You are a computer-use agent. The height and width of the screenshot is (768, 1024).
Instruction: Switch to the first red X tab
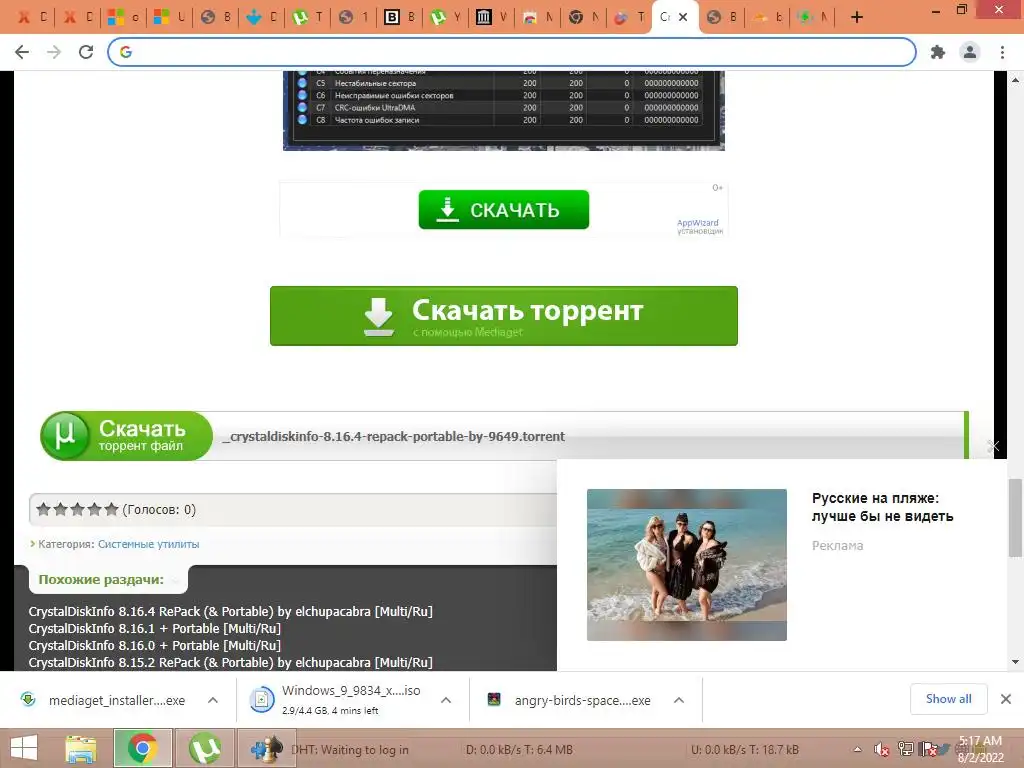pyautogui.click(x=31, y=18)
